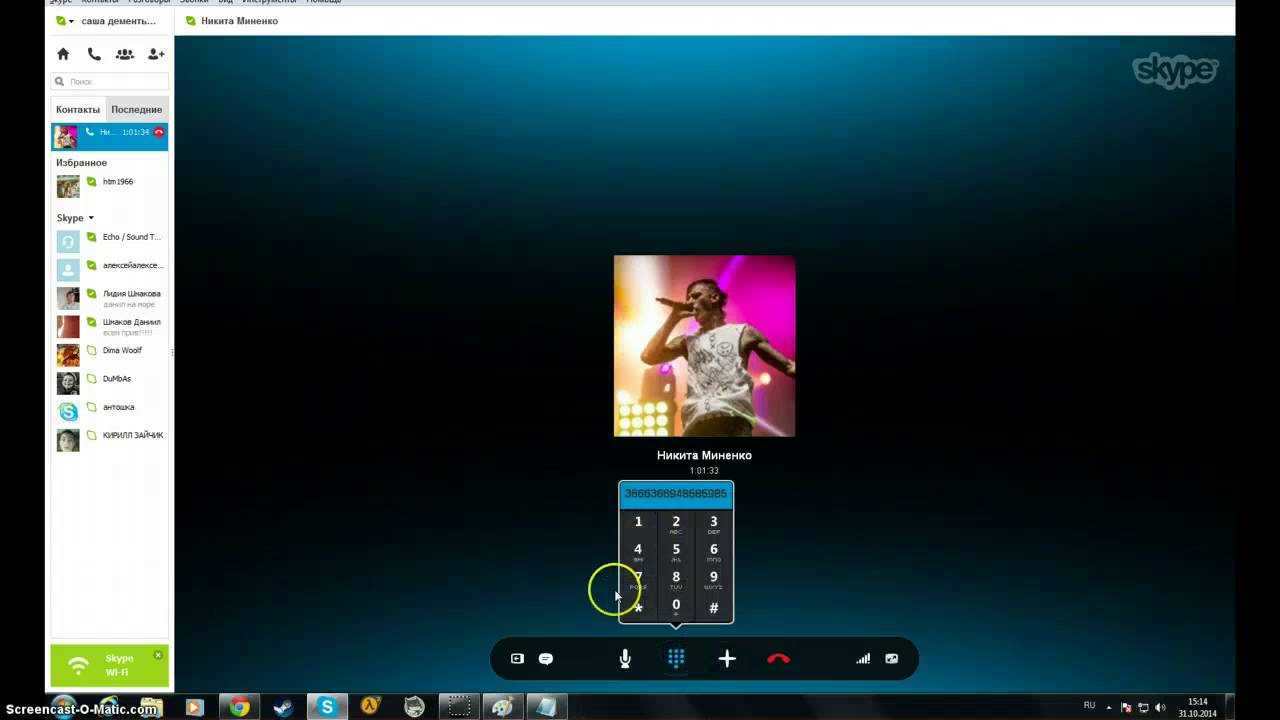Select the Никита Миненко conversation header
1280x720 pixels.
coord(232,21)
